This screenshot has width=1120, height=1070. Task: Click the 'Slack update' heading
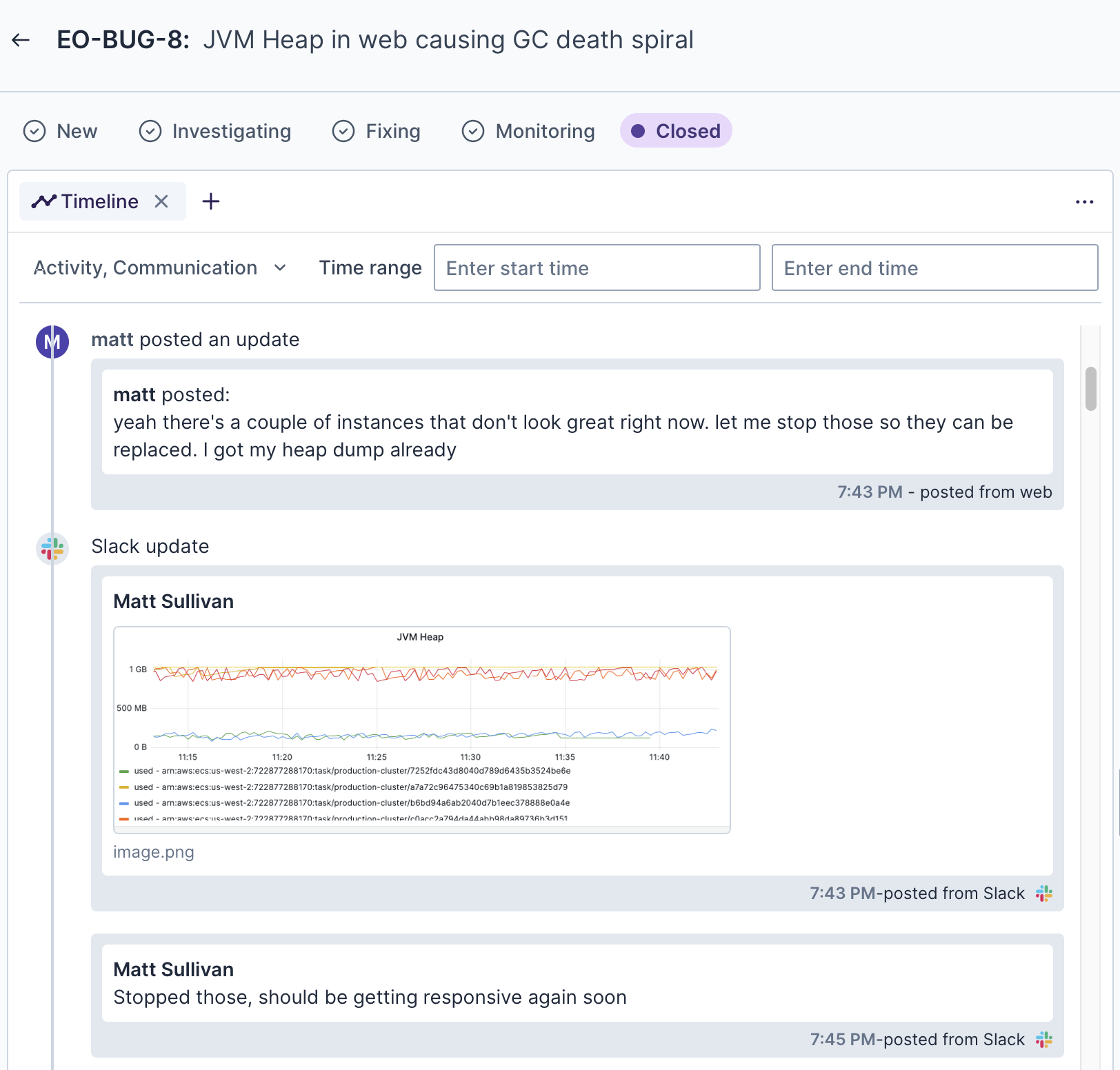click(x=150, y=546)
